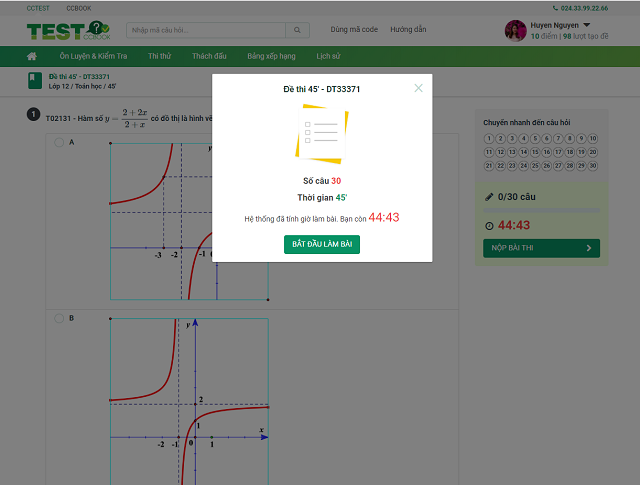
Task: Click the search magnifier icon
Action: pos(298,30)
